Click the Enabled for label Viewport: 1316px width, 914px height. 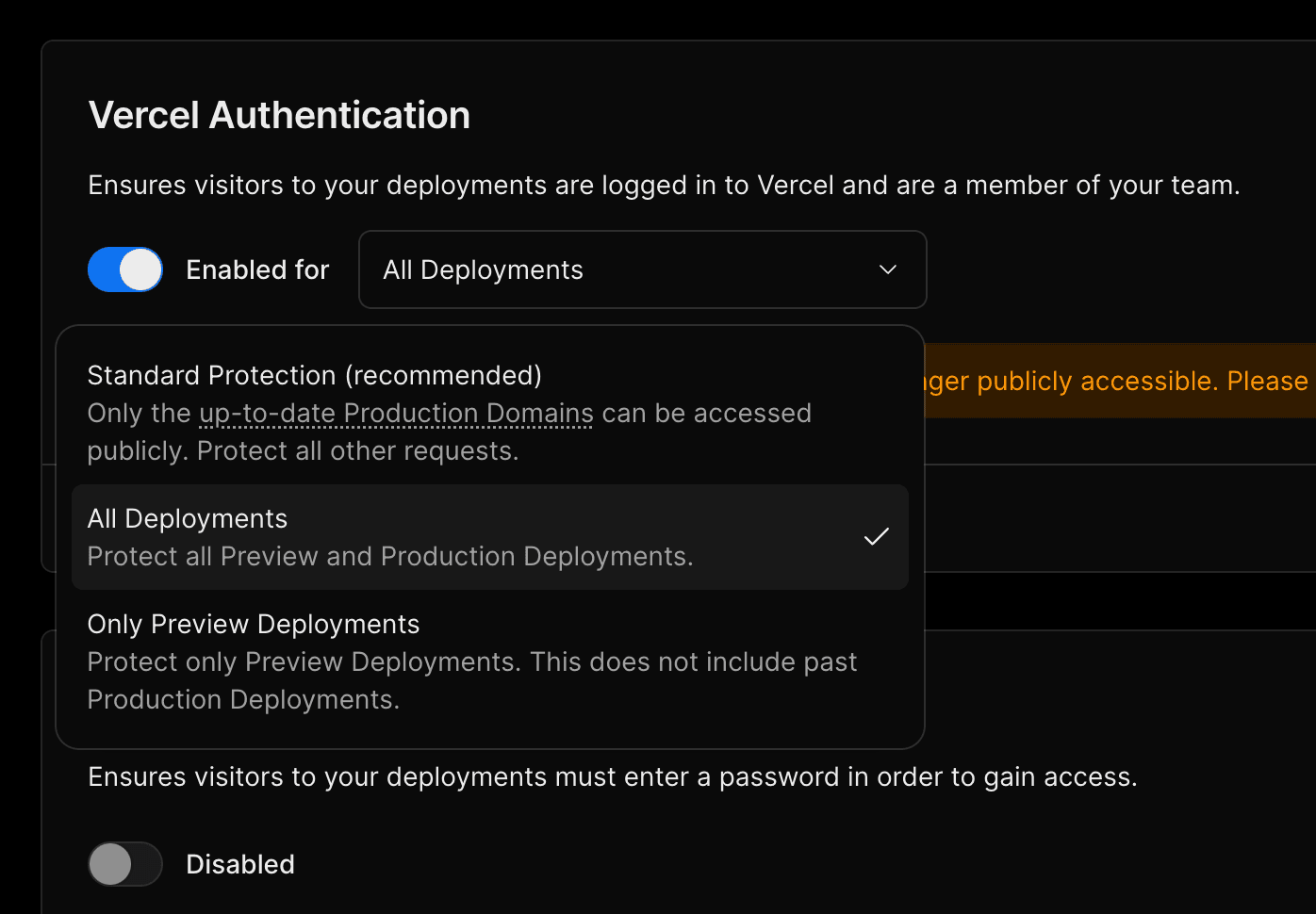click(x=256, y=269)
